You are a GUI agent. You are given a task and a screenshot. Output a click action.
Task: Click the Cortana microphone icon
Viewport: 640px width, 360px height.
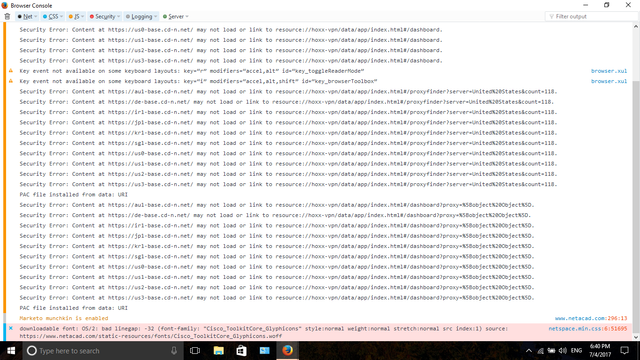[x=174, y=351]
